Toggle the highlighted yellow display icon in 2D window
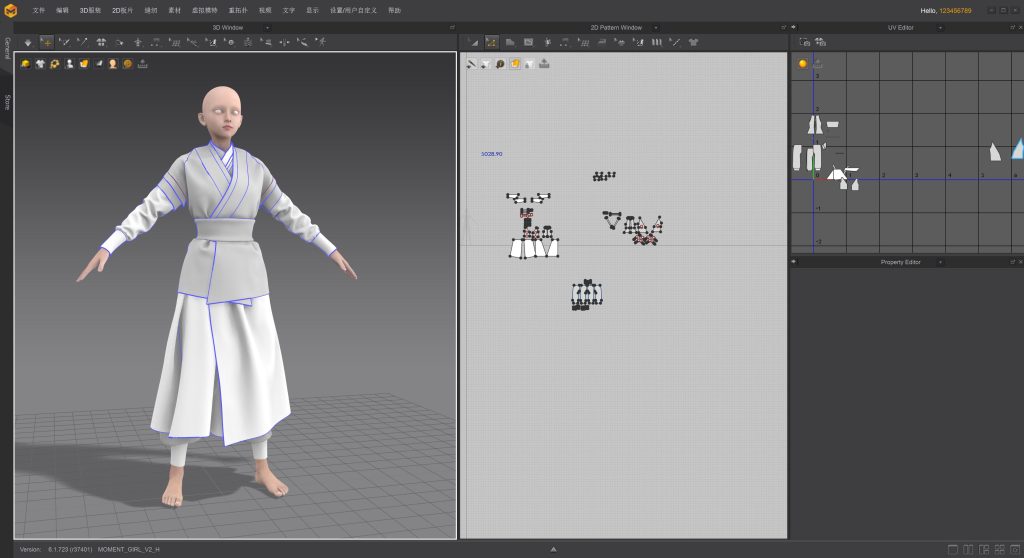 (515, 63)
